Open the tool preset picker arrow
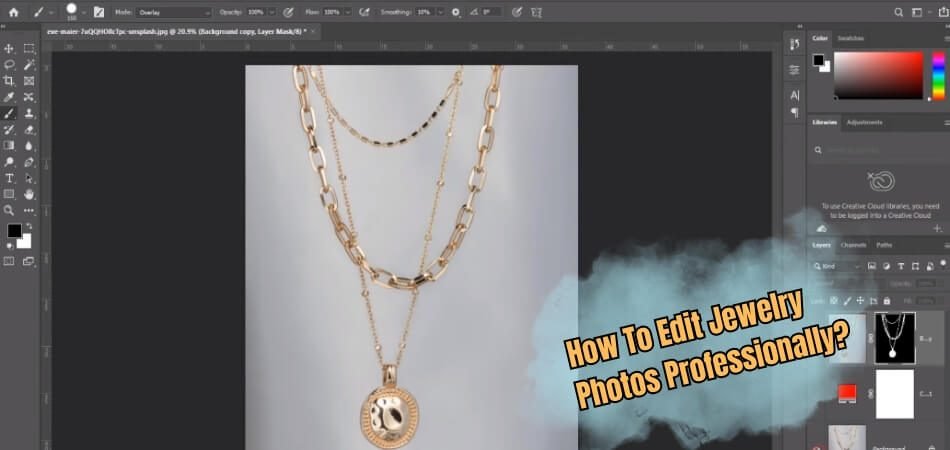 (x=51, y=12)
